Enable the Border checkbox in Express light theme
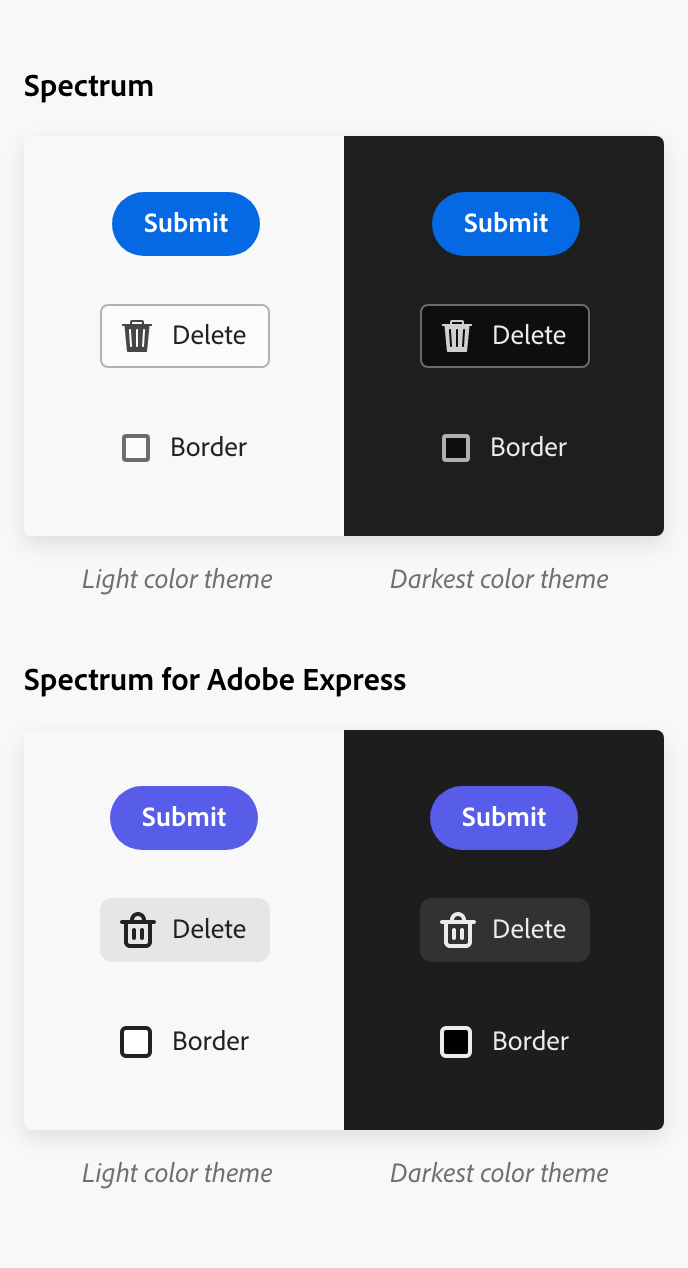This screenshot has width=688, height=1268. click(x=135, y=1041)
